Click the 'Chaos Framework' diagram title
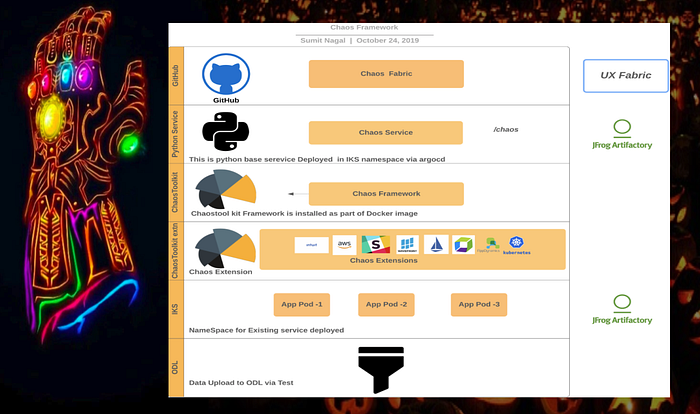The height and width of the screenshot is (414, 700). click(x=364, y=27)
